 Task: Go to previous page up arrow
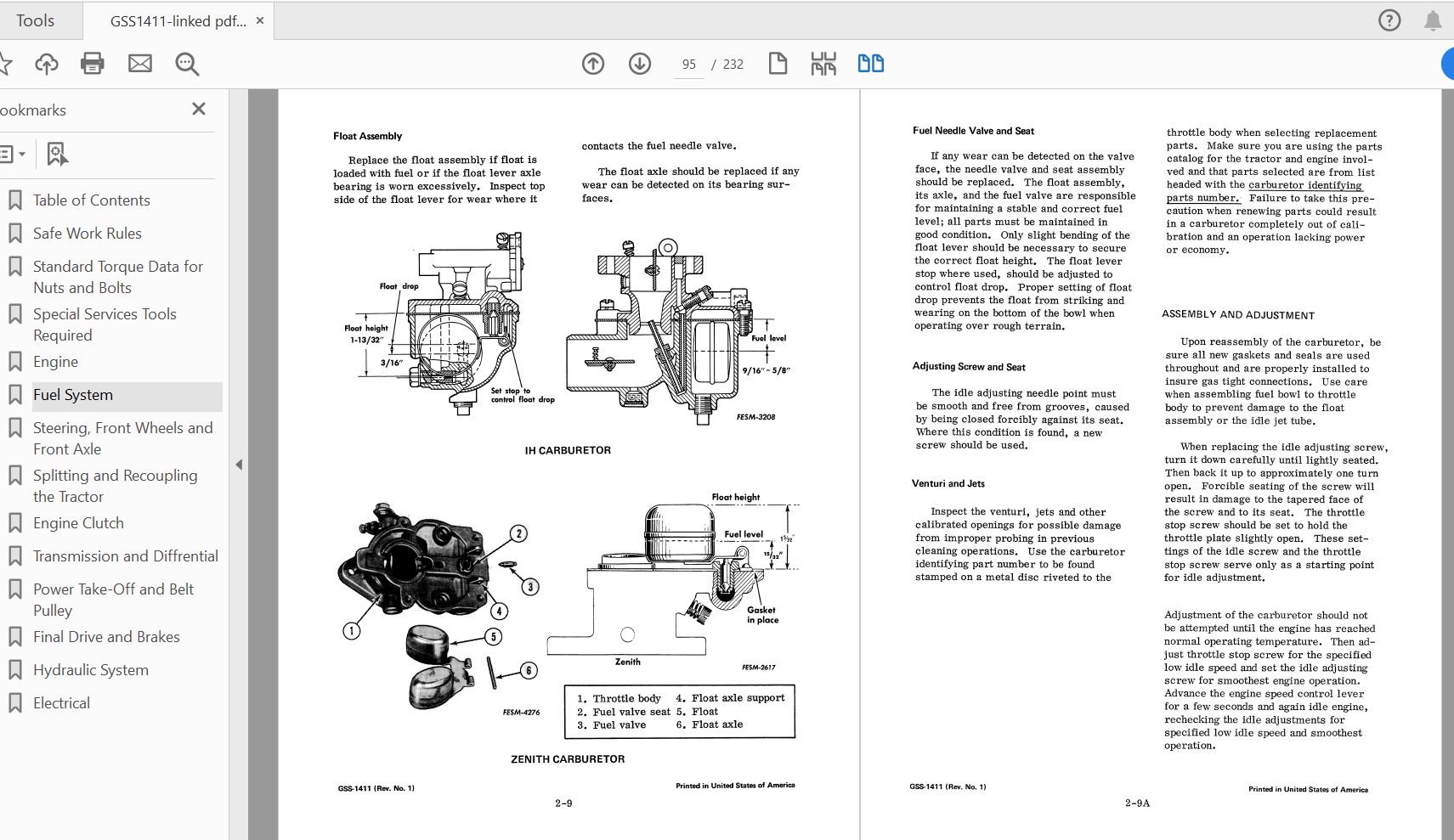593,64
